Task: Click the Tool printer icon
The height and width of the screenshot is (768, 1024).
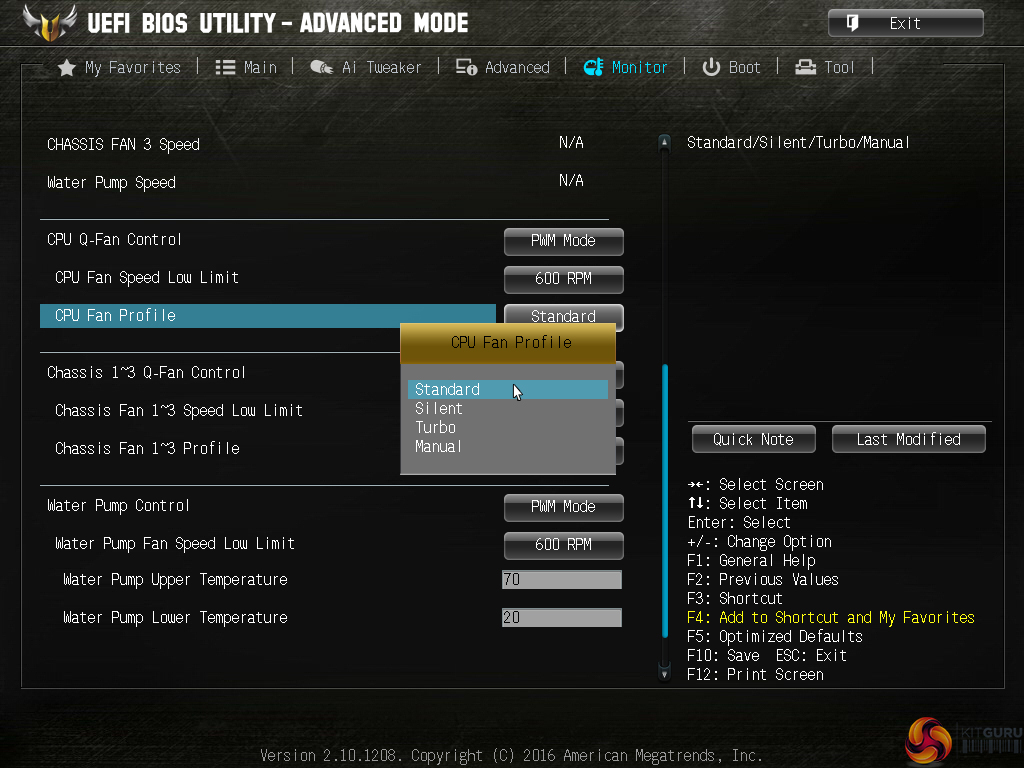Action: click(805, 67)
